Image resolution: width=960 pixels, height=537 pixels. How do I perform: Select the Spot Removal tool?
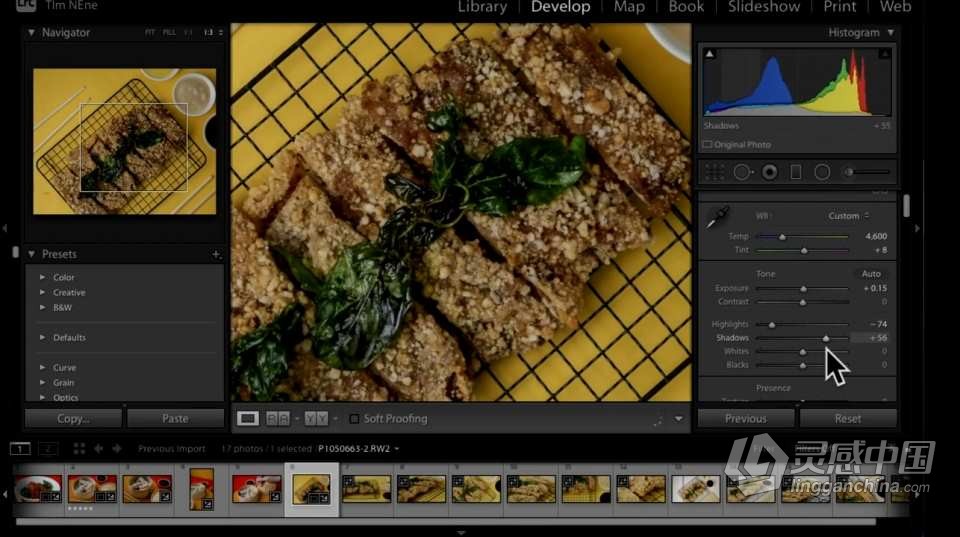tap(742, 172)
